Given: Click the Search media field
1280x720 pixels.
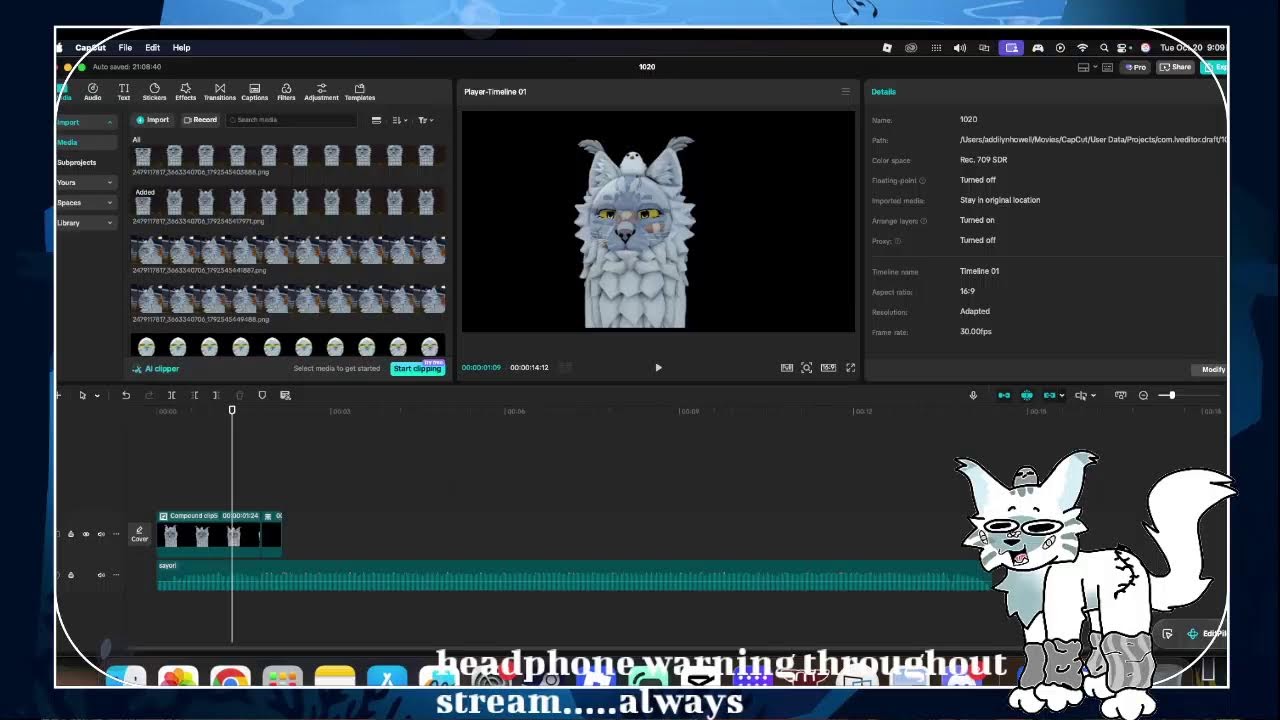Looking at the screenshot, I should click(x=291, y=120).
